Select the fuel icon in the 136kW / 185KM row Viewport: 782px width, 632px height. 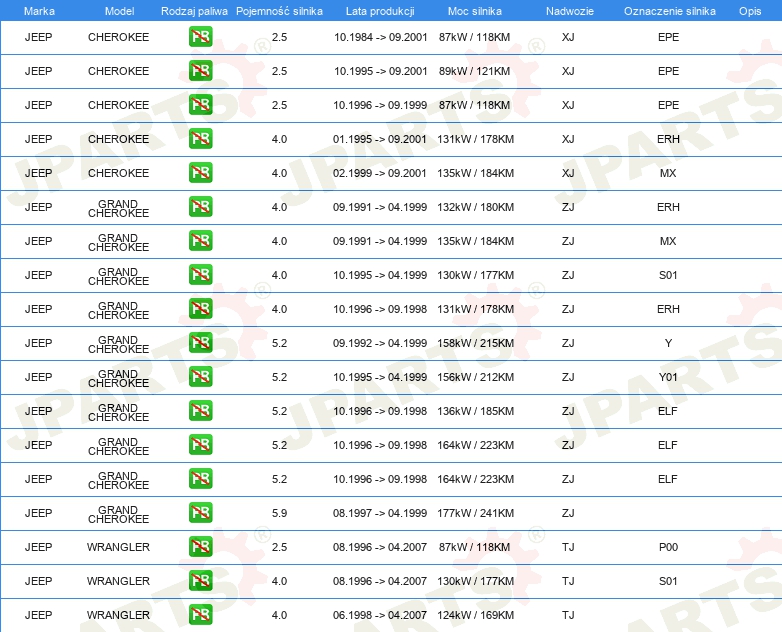click(200, 411)
